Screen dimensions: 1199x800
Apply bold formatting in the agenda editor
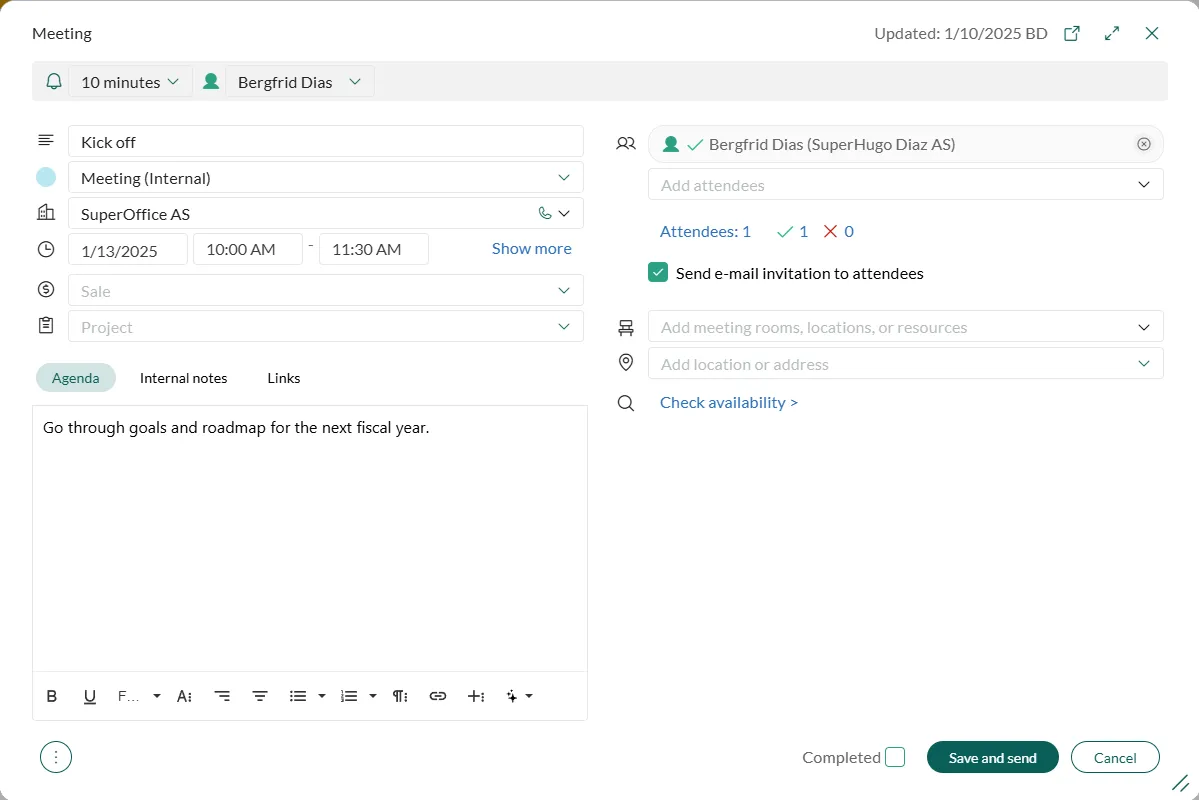[52, 696]
